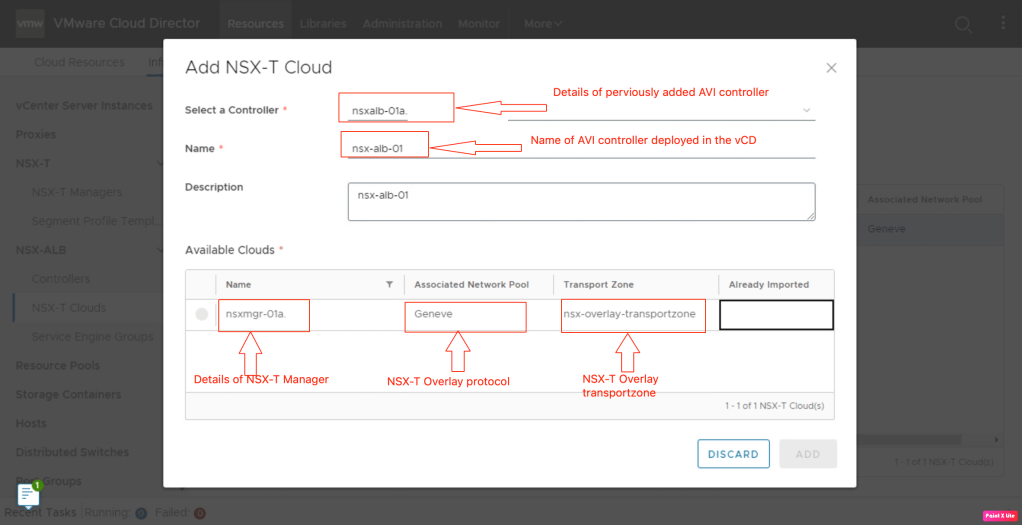Collapse the NSX-ALB sidebar section
Screen dimensions: 1022x525
(x=160, y=250)
